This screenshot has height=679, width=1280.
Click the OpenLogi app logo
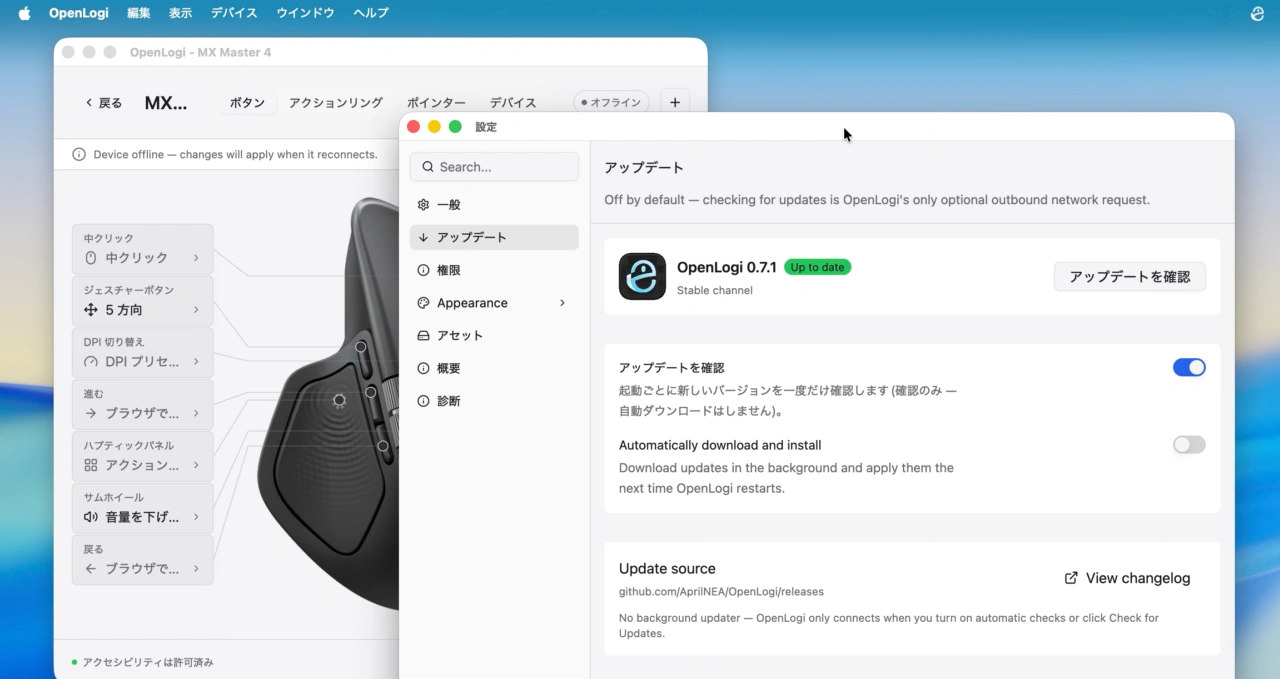[x=642, y=276]
